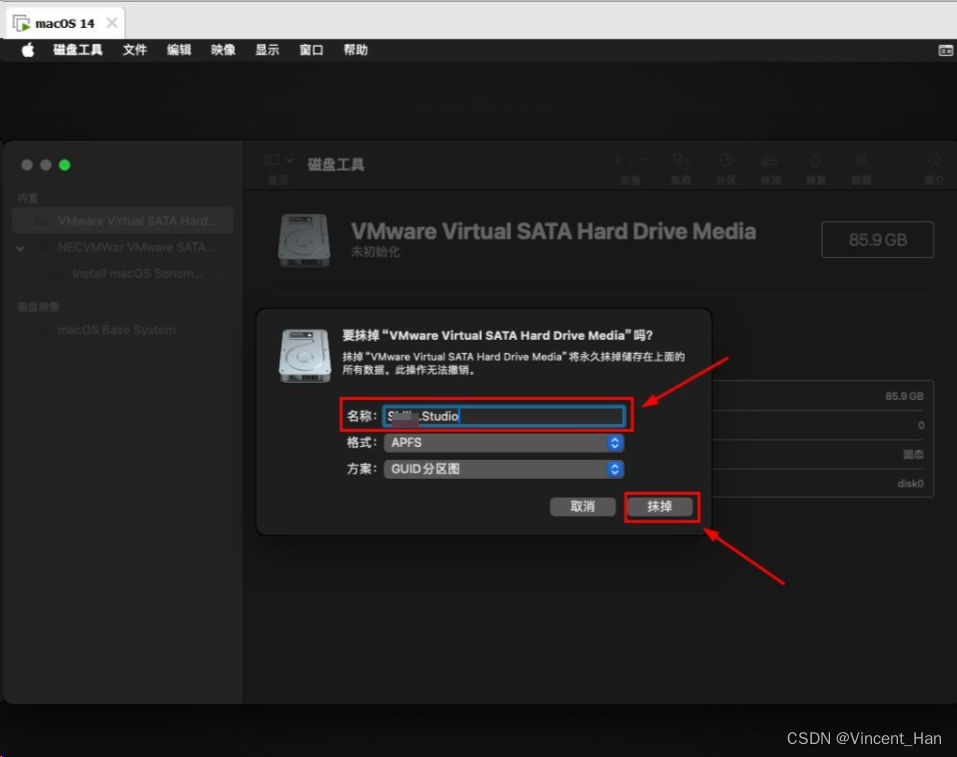
Task: Click the 固态 type value in info table
Action: tap(913, 454)
